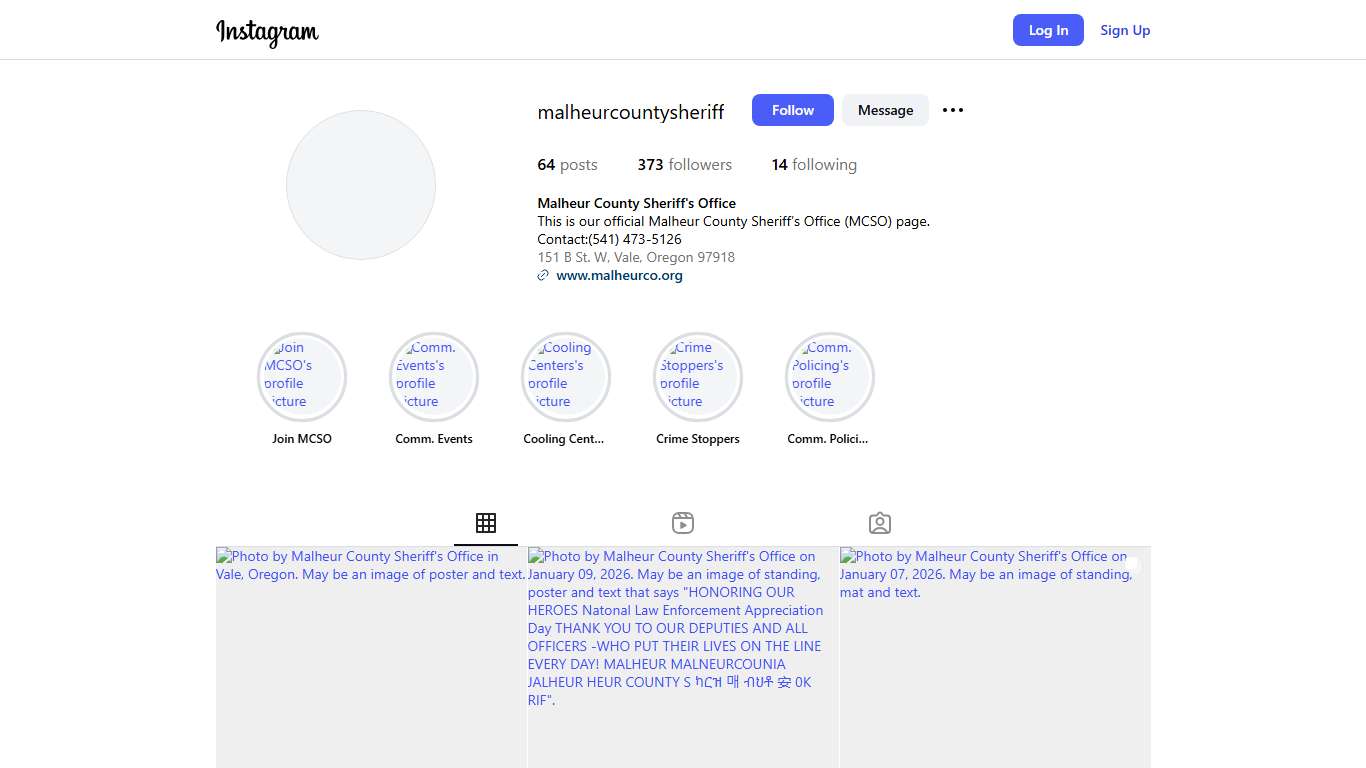Image resolution: width=1366 pixels, height=768 pixels.
Task: Open the Reels tab
Action: point(683,523)
